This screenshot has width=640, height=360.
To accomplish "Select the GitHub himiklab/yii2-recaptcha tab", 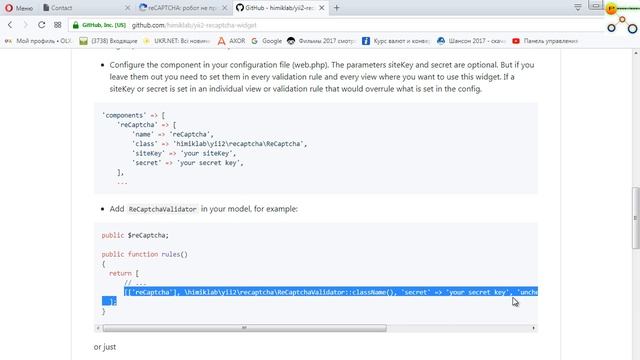I will 280,8.
